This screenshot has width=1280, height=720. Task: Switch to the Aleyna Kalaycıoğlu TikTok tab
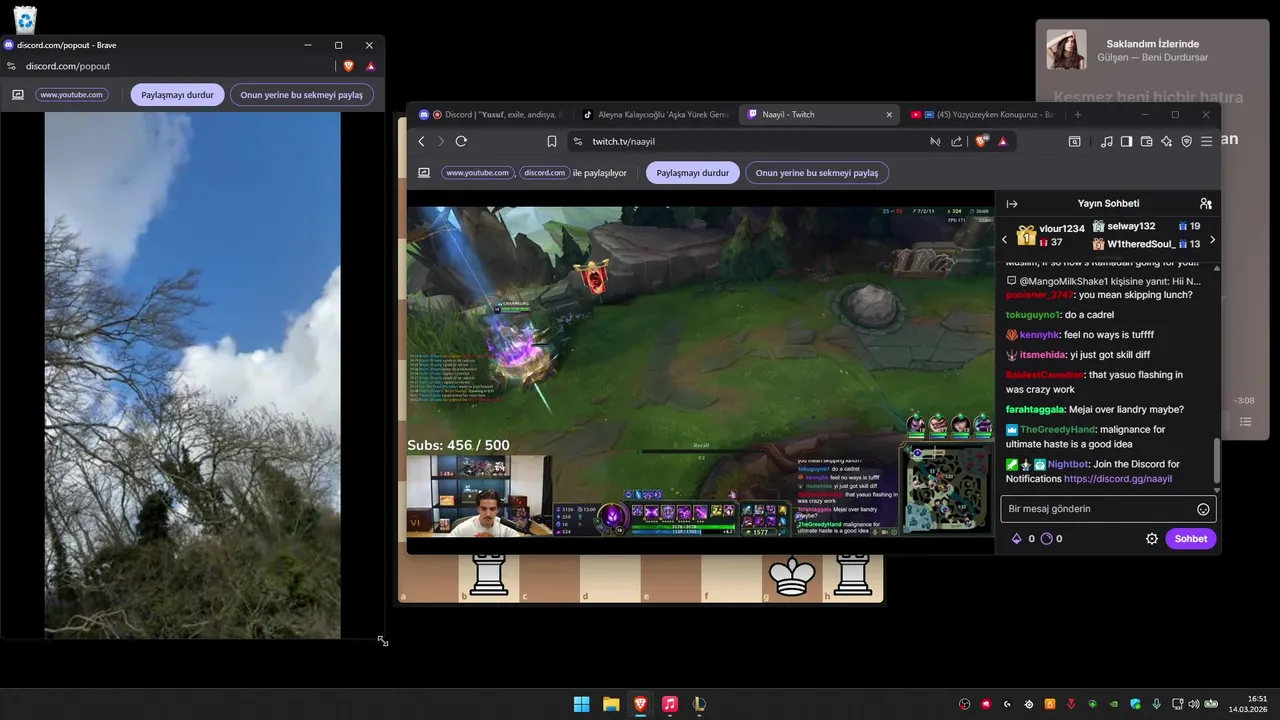pyautogui.click(x=656, y=114)
